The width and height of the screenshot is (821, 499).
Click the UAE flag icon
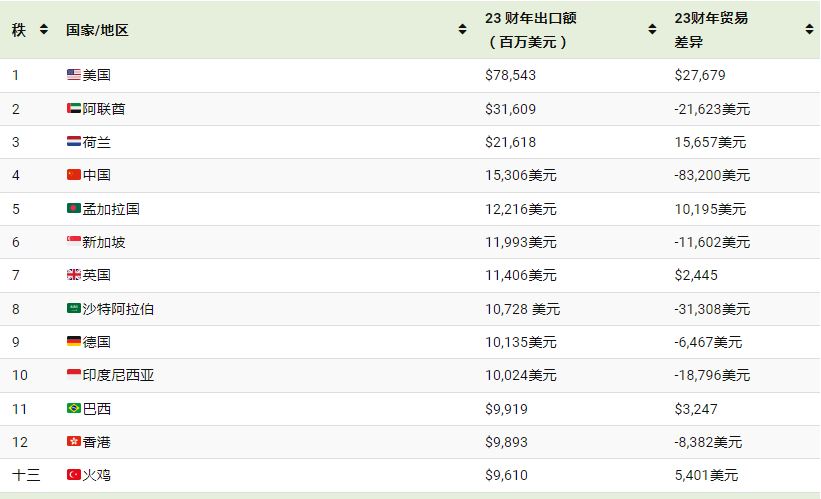pos(73,108)
